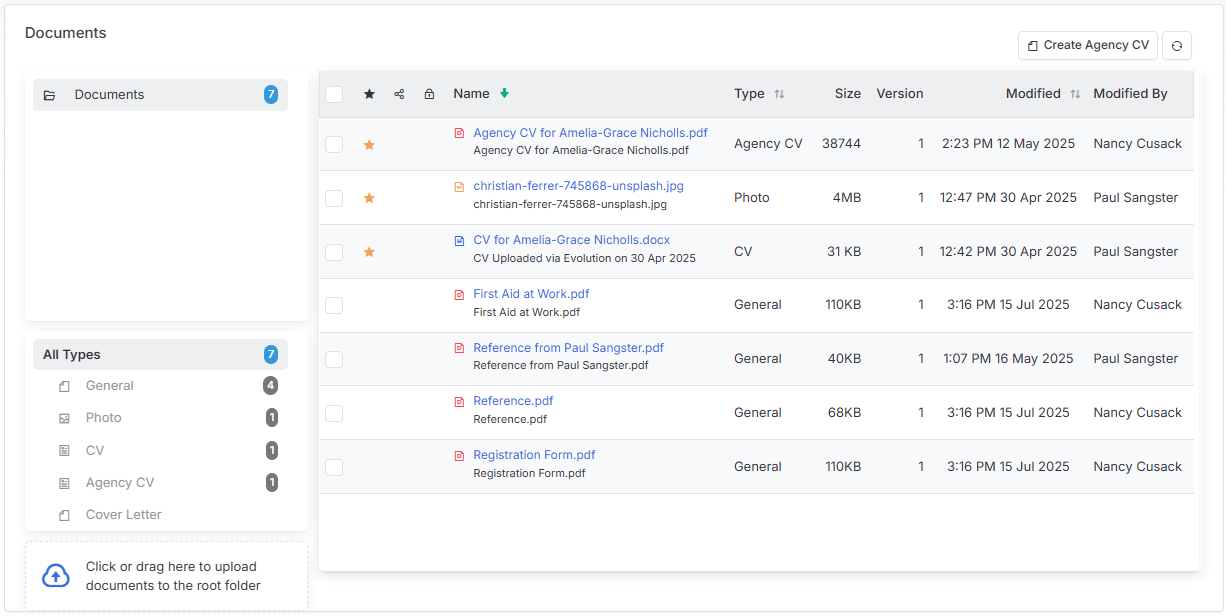Click the '68KB' size value
This screenshot has width=1226, height=616.
[x=843, y=413]
